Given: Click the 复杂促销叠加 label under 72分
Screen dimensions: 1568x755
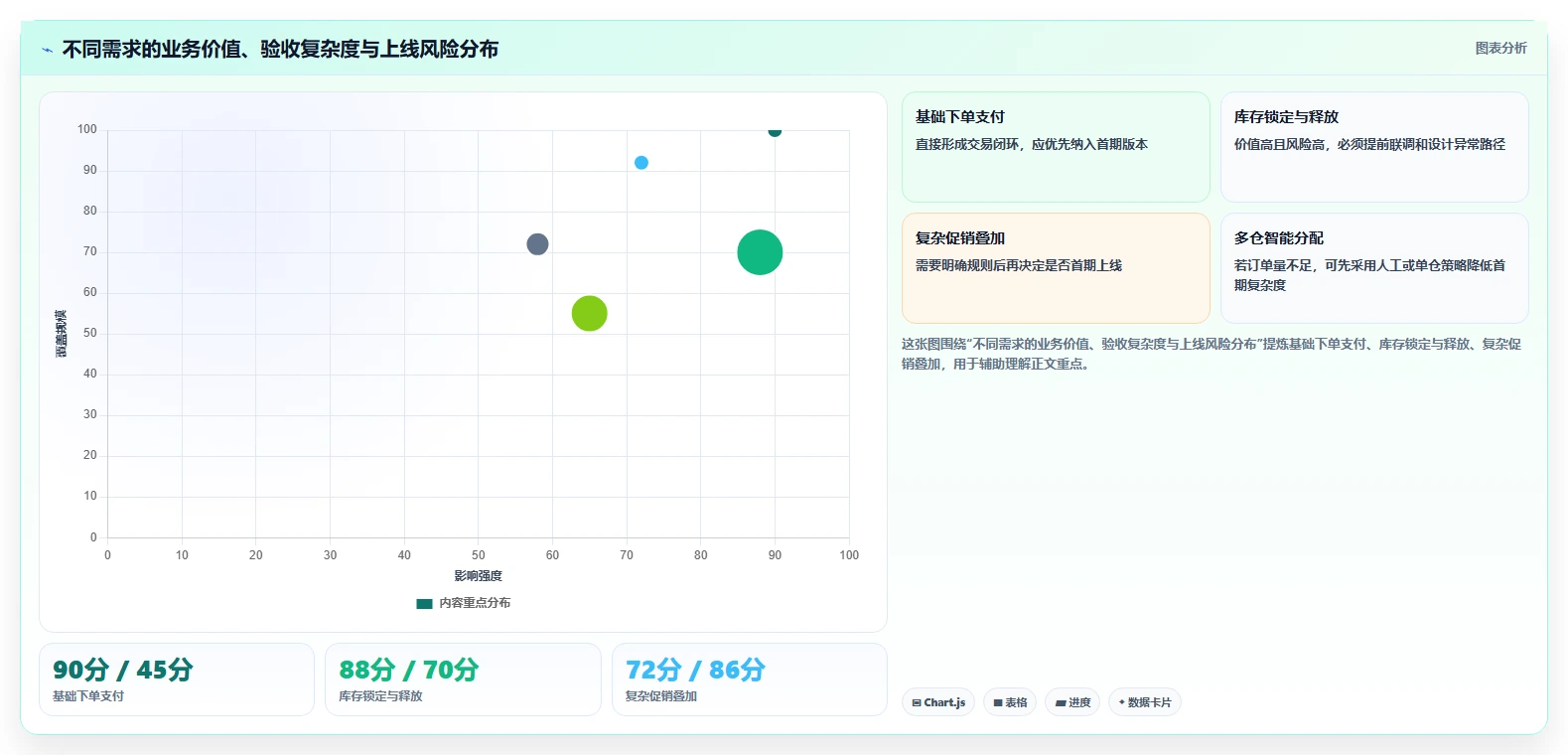Looking at the screenshot, I should [661, 696].
